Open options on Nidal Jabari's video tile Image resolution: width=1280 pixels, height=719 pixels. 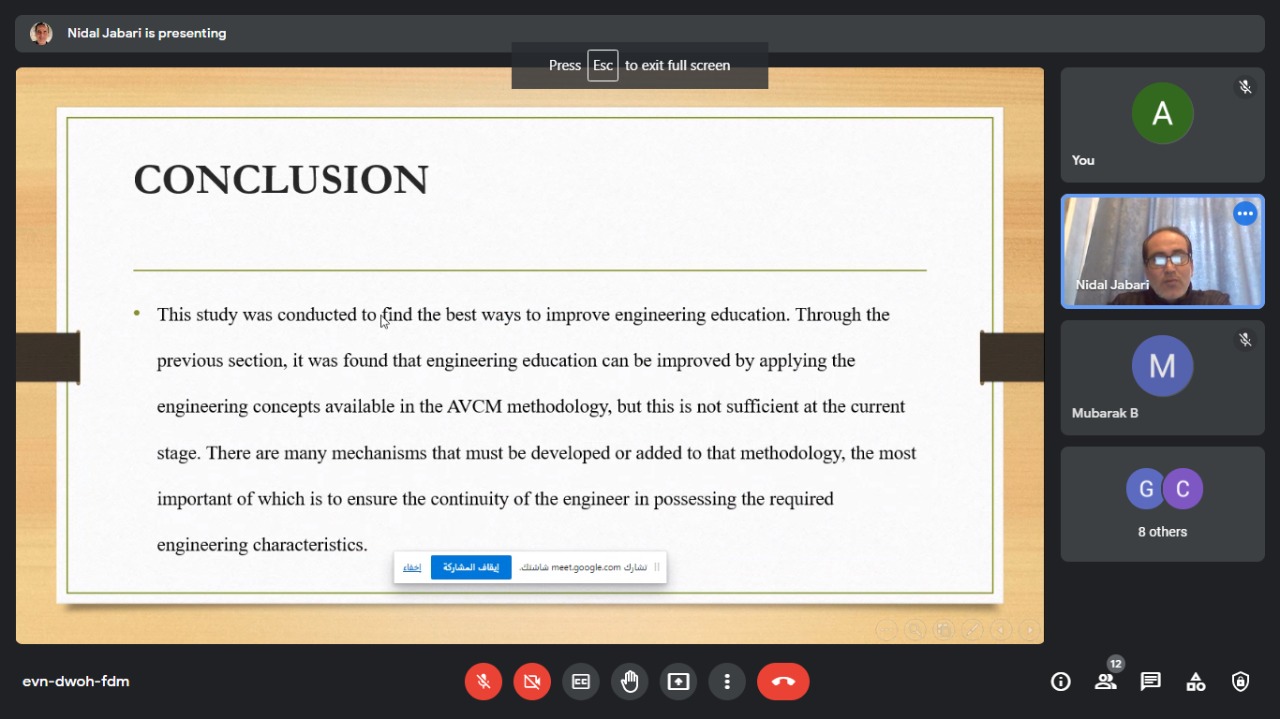[1245, 213]
